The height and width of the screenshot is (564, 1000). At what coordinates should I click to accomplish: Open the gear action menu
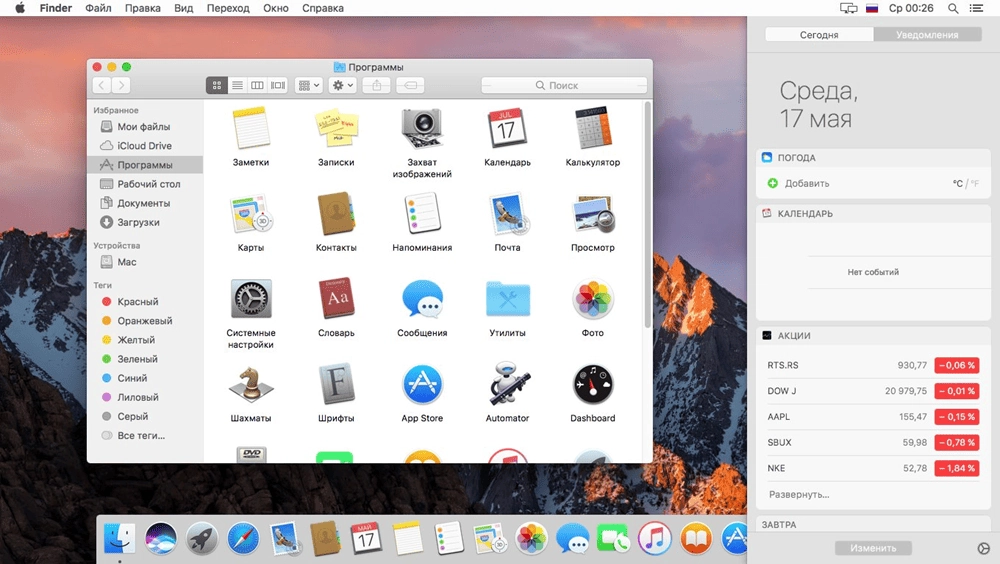(x=342, y=85)
